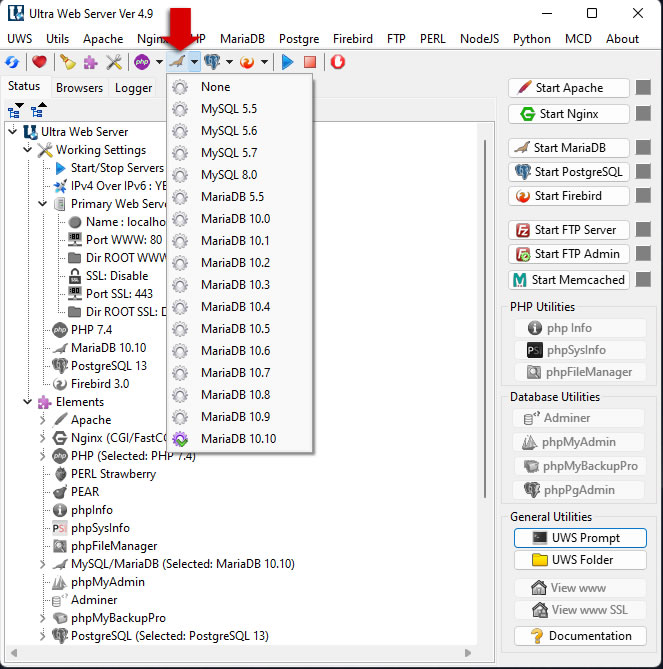Click the collapse all tree icon
This screenshot has width=663, height=669.
tap(38, 110)
